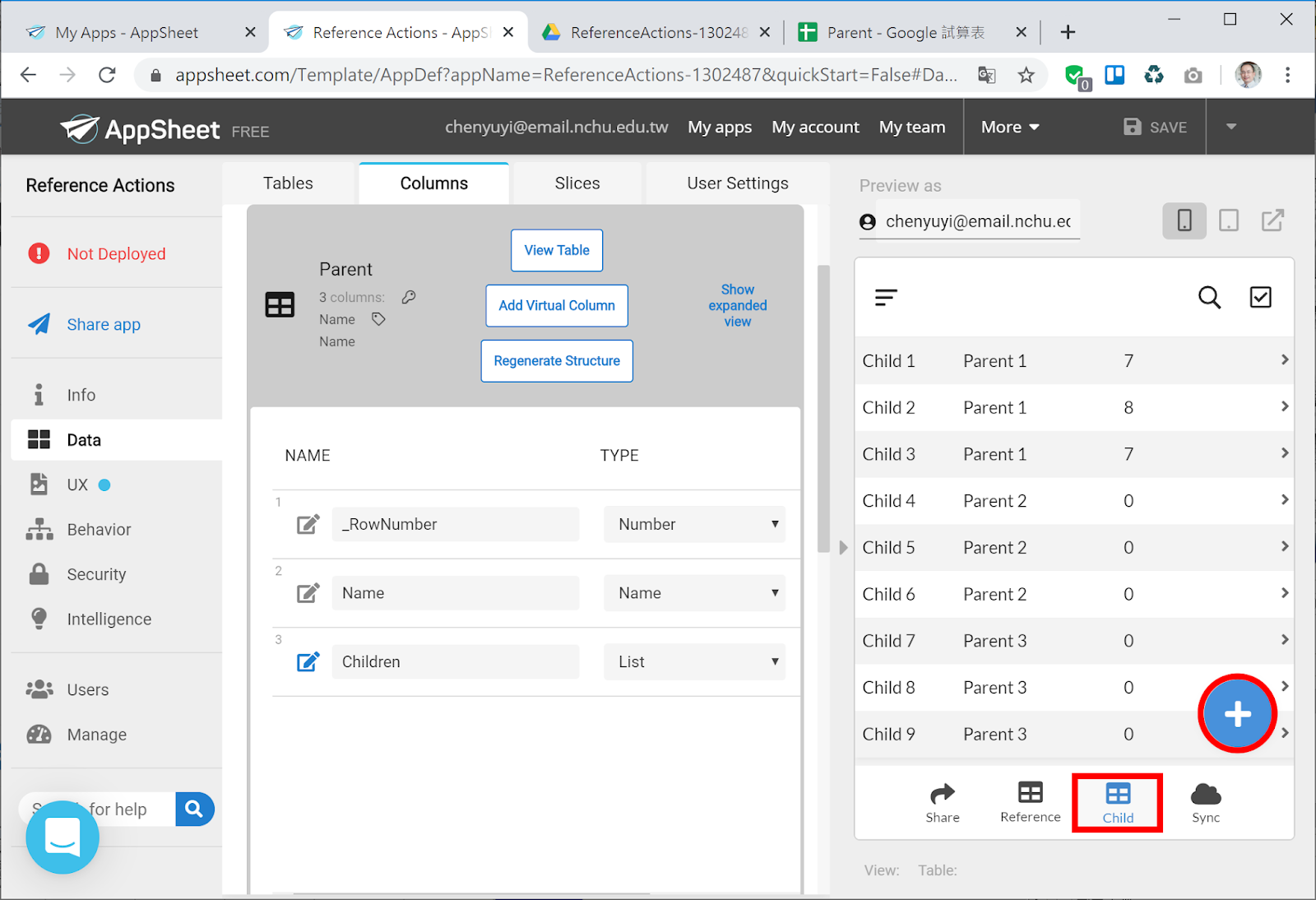Open My account link
This screenshot has width=1316, height=900.
pos(815,127)
